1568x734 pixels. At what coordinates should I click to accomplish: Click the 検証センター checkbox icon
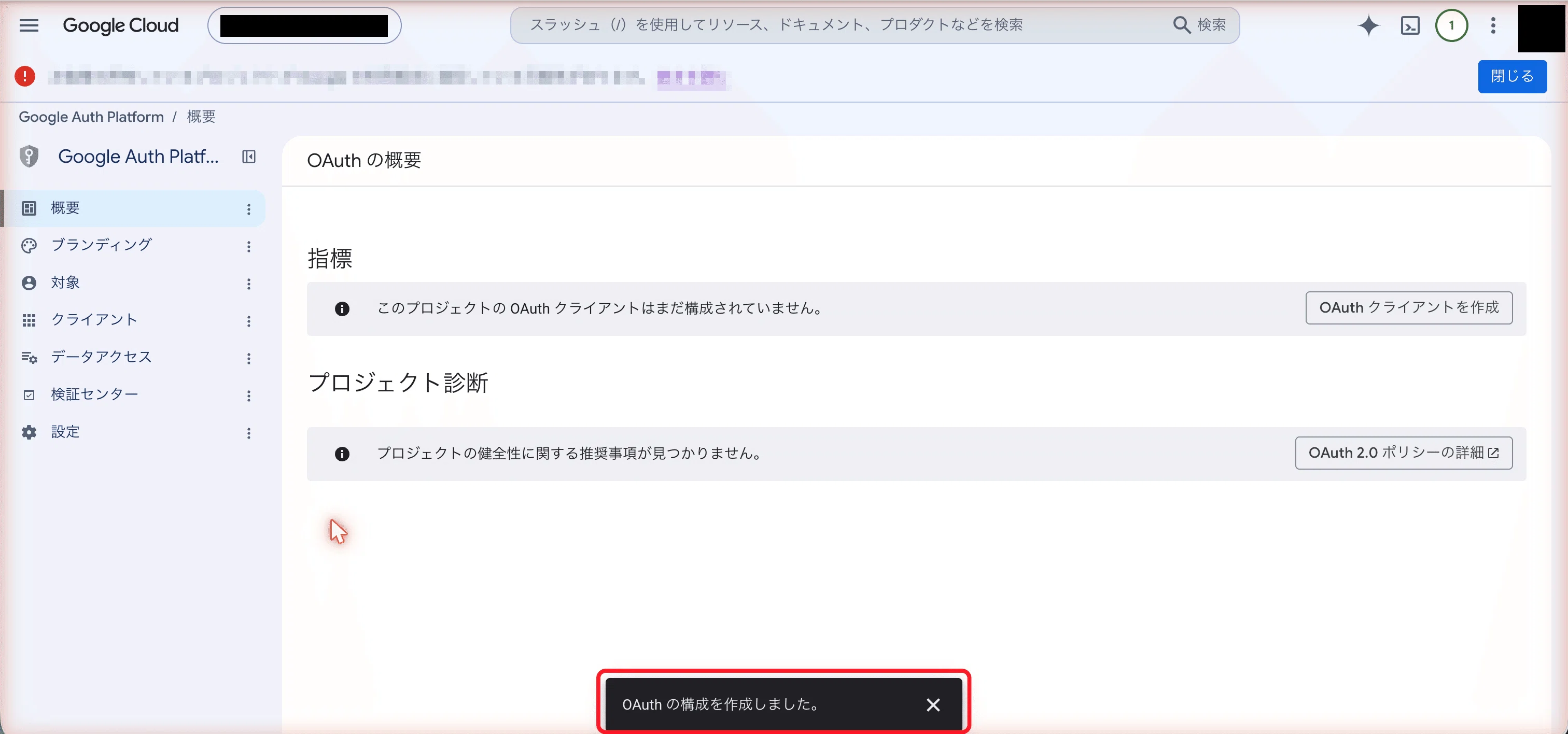[29, 395]
